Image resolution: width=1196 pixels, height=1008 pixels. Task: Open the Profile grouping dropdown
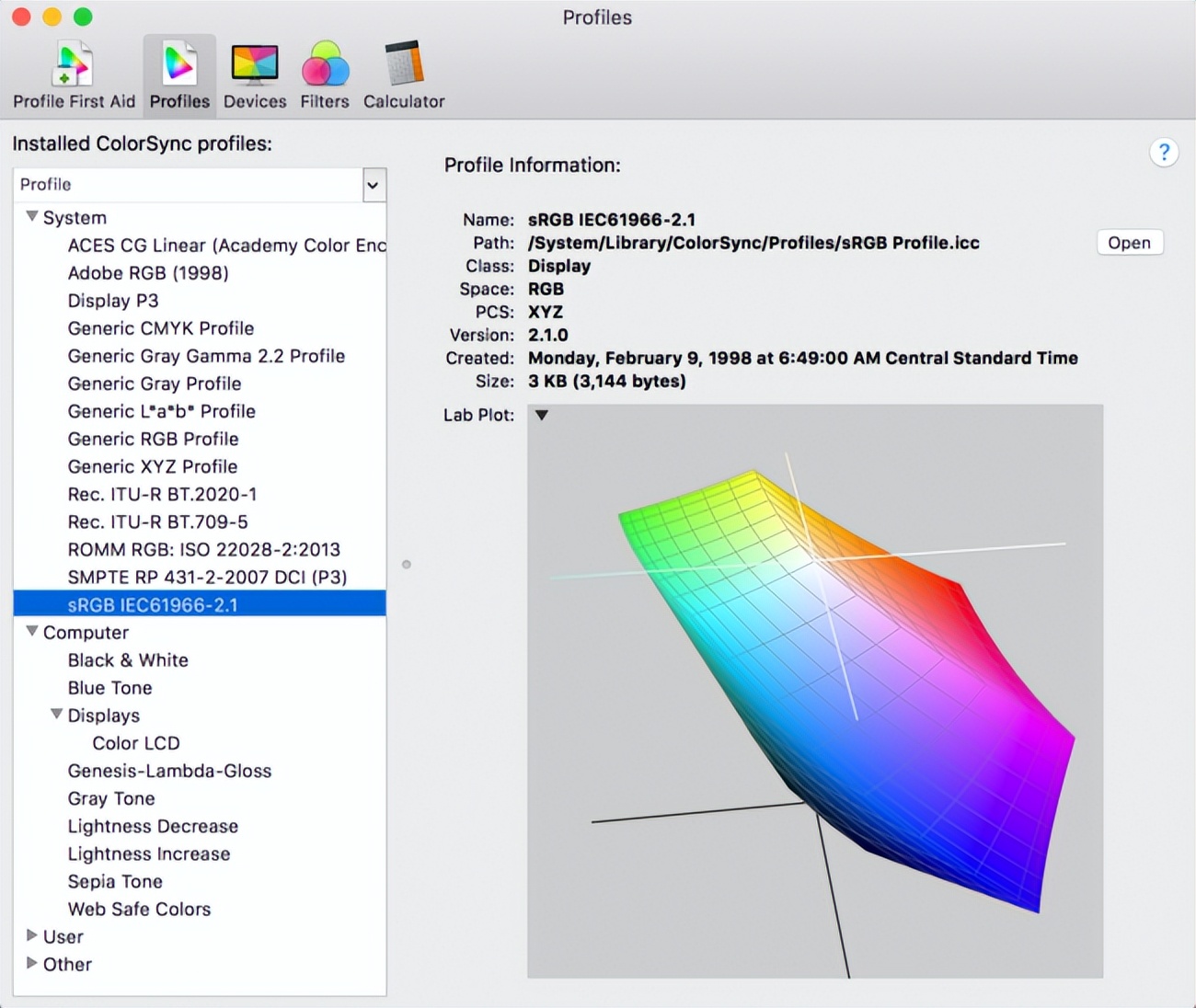(373, 185)
